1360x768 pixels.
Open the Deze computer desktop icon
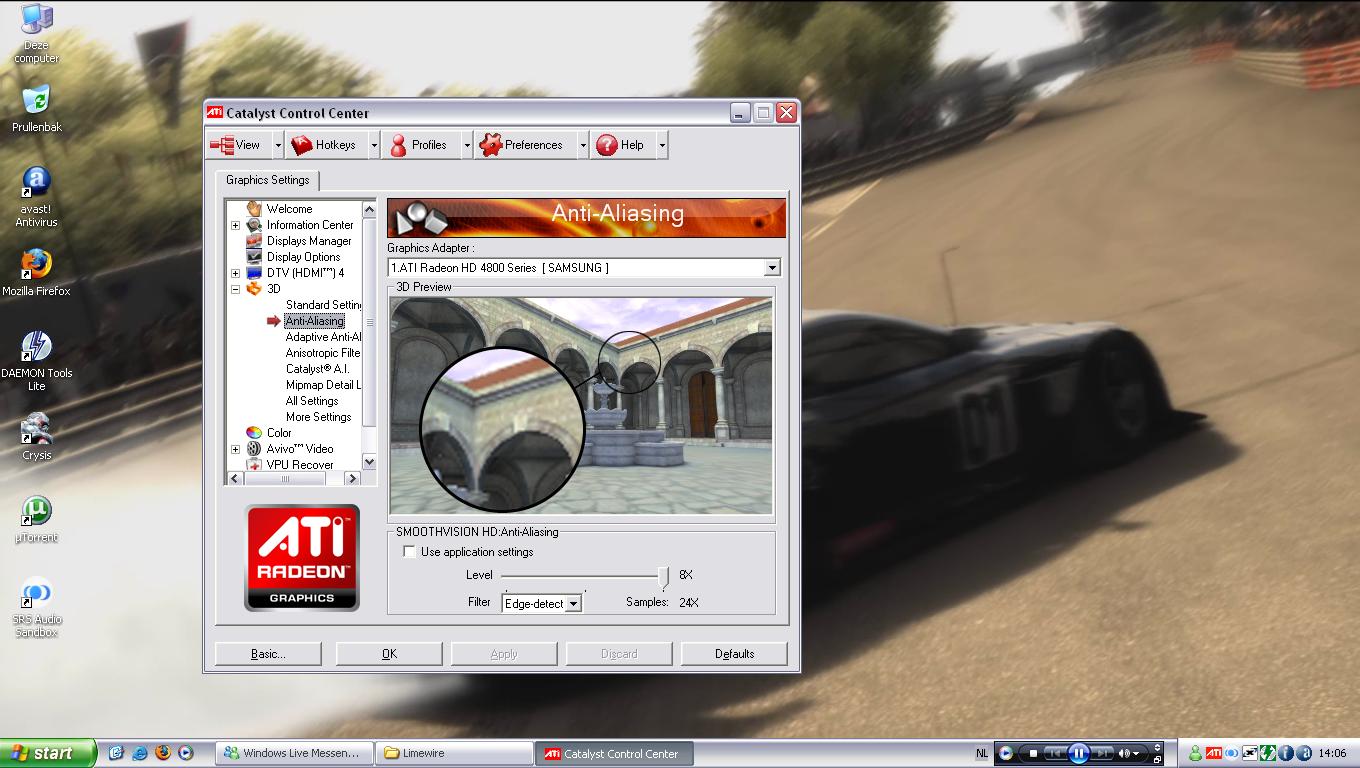[36, 33]
